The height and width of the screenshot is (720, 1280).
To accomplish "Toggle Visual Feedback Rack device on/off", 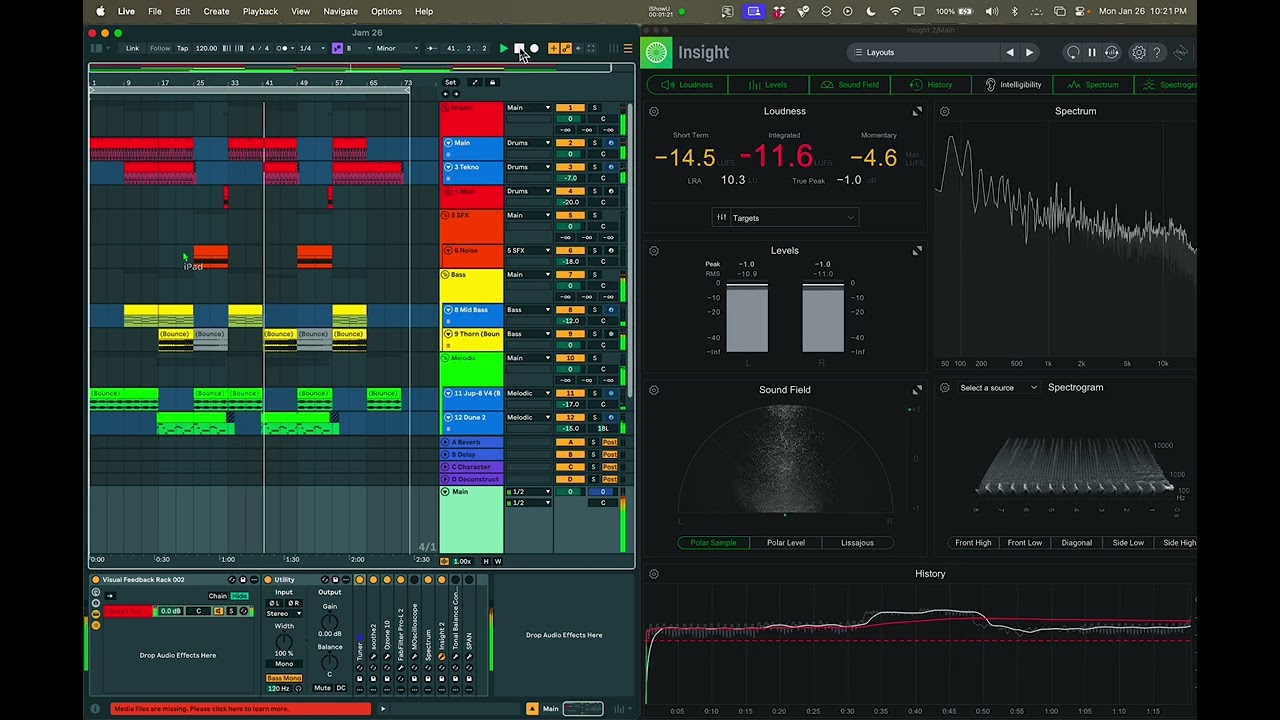I will pyautogui.click(x=96, y=580).
